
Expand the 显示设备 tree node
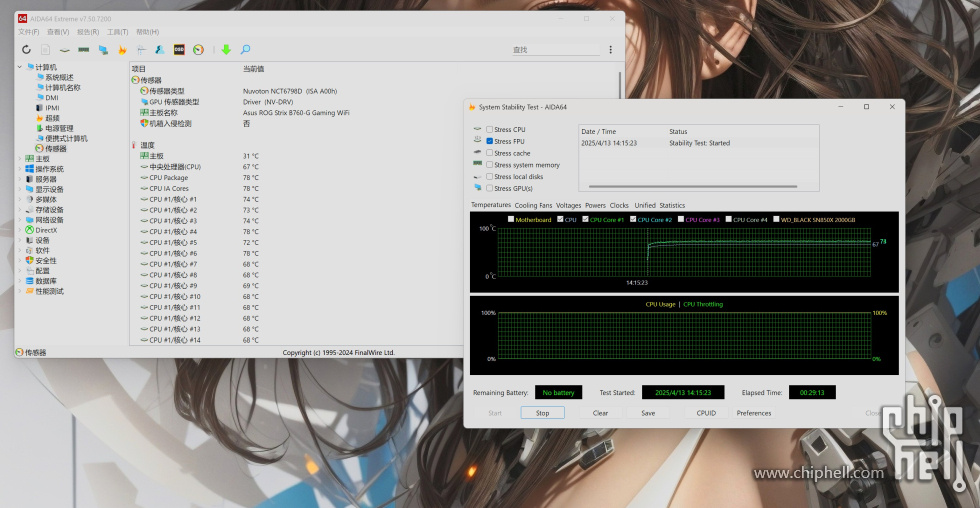pos(20,189)
